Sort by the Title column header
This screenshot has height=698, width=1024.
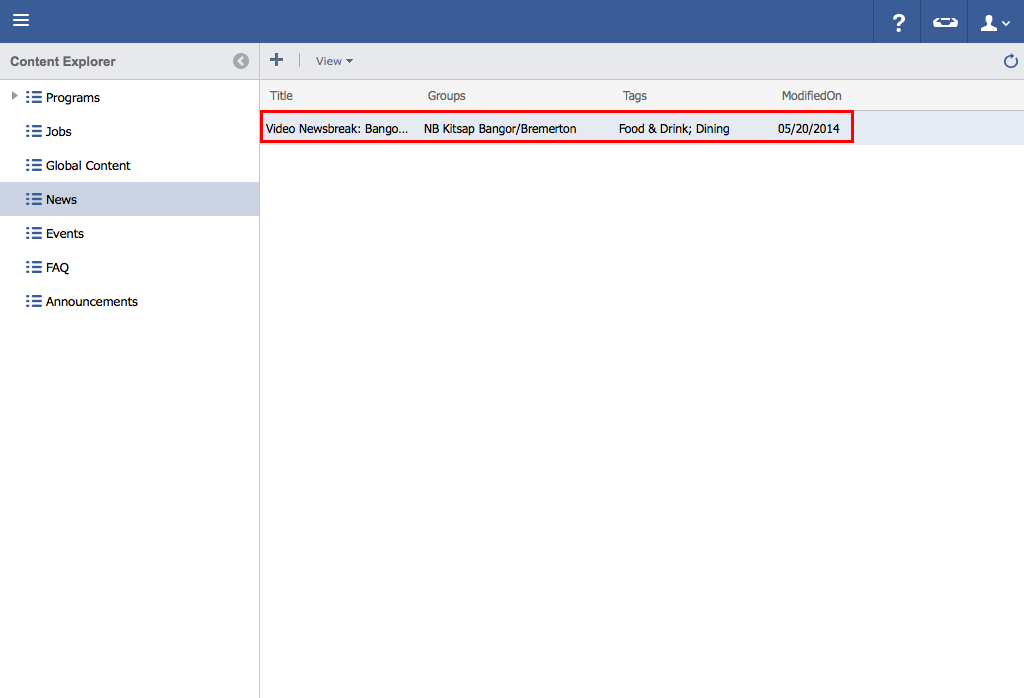(x=282, y=96)
